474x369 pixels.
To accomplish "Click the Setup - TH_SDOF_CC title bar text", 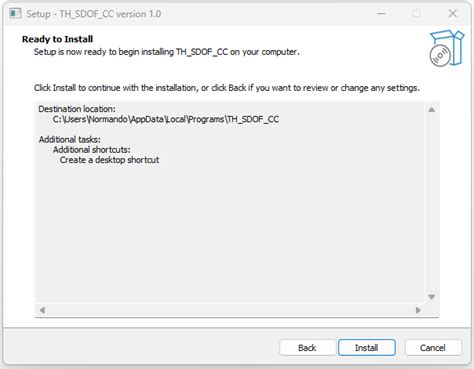I will tap(94, 14).
